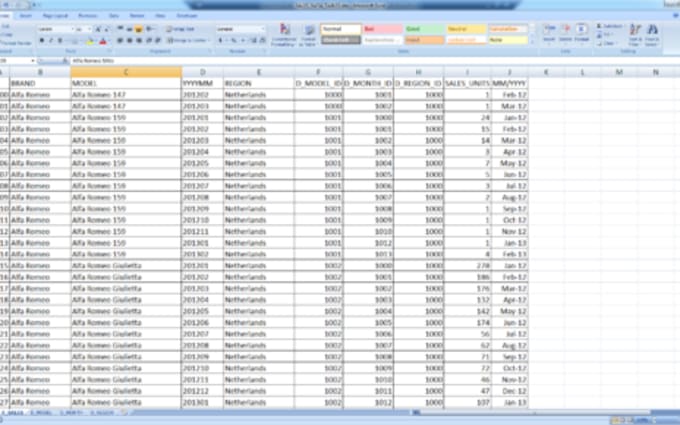Click the Bold formatting icon
680x425 pixels.
click(x=42, y=41)
